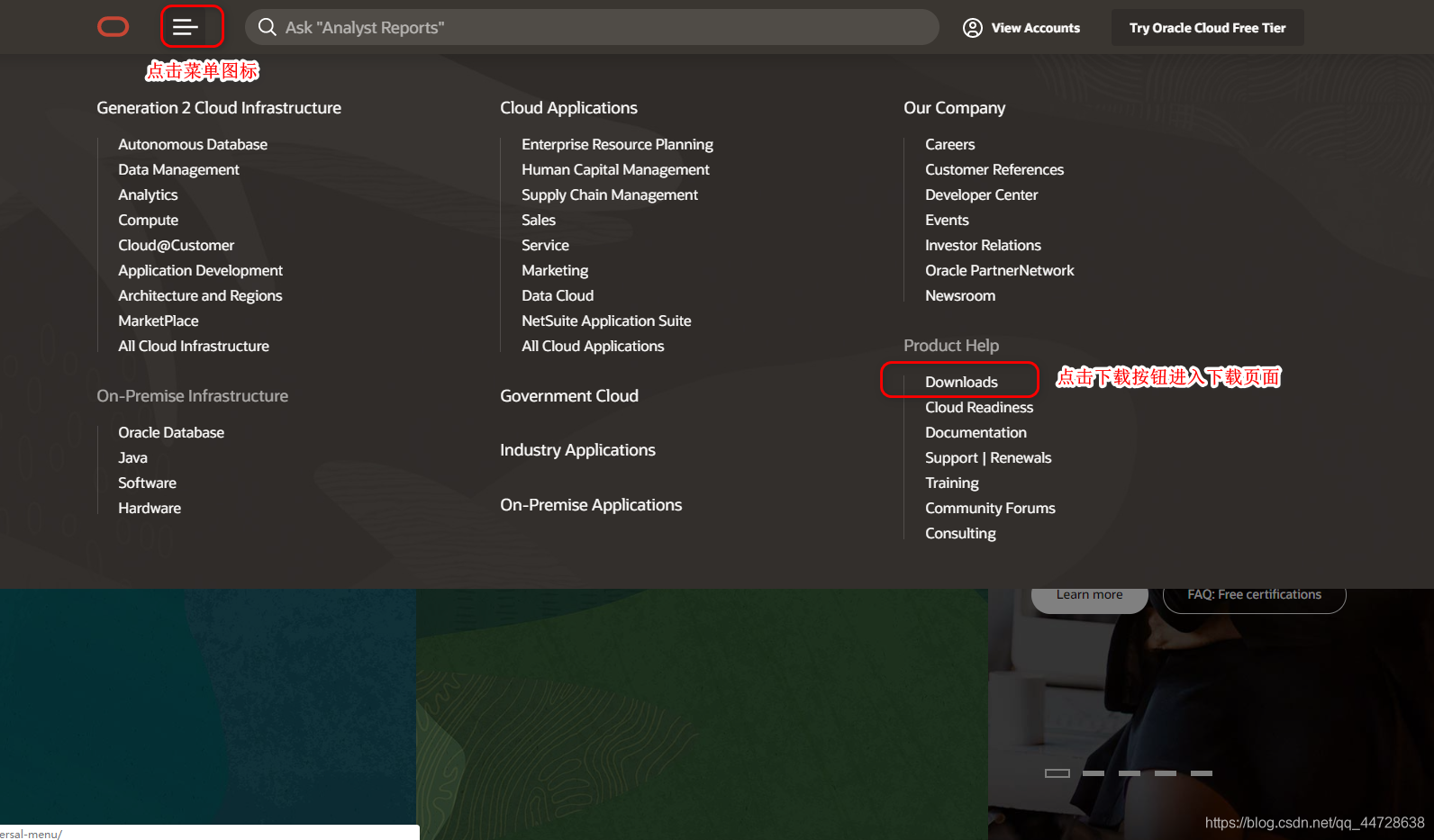
Task: Open Oracle PartnerNetwork link
Action: coord(999,270)
